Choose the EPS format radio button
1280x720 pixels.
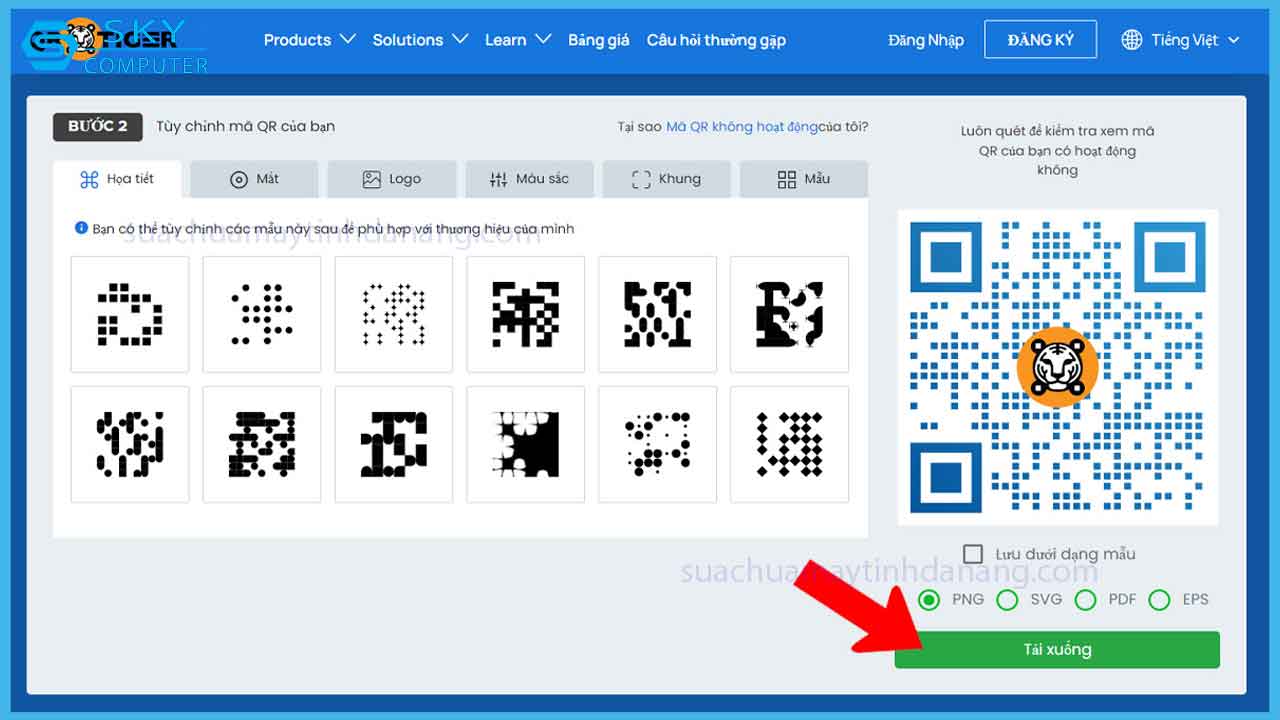[1159, 600]
